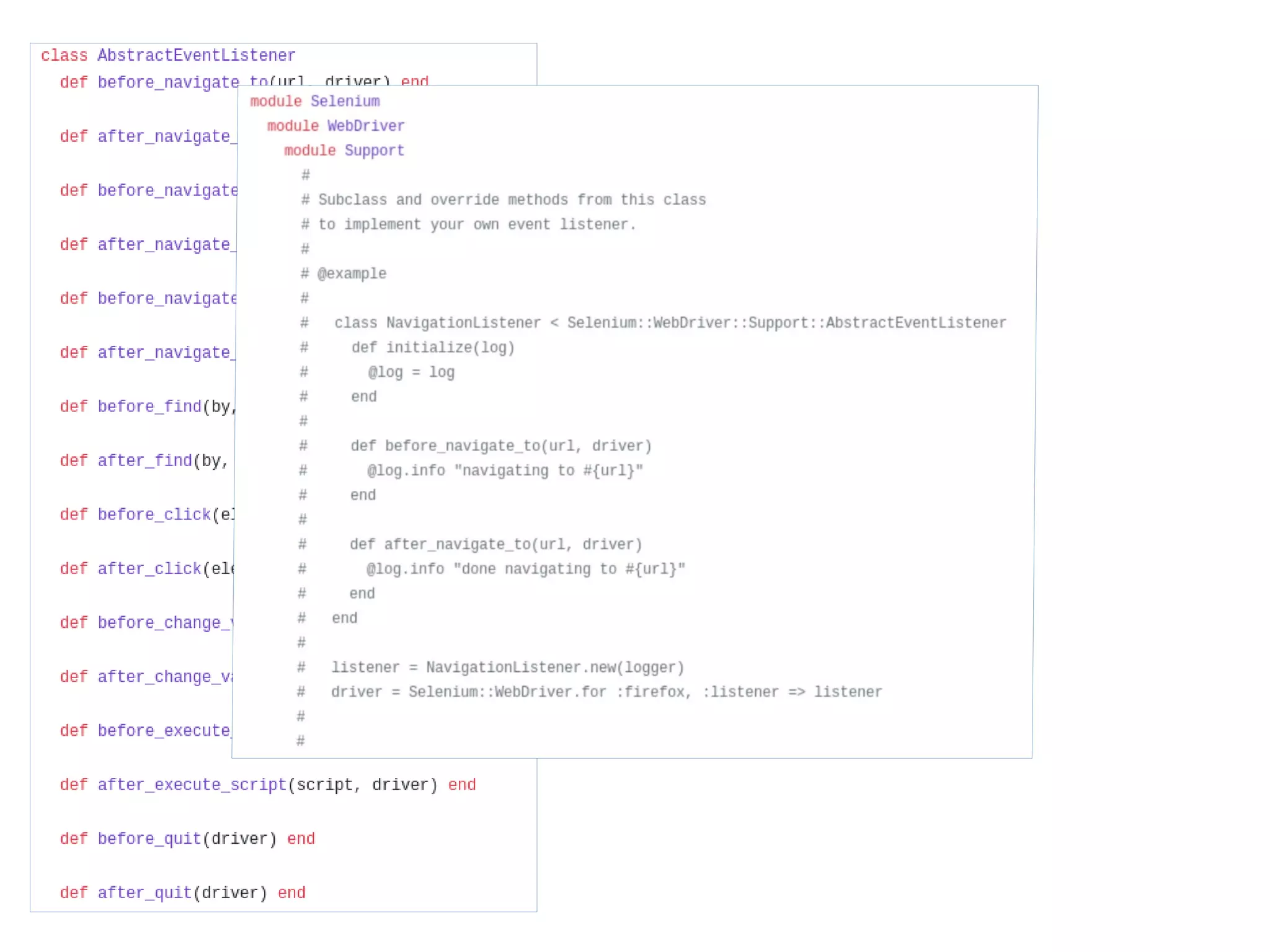Screen dimensions: 1270x952
Task: Click the 'done navigating to' log line
Action: tap(525, 569)
